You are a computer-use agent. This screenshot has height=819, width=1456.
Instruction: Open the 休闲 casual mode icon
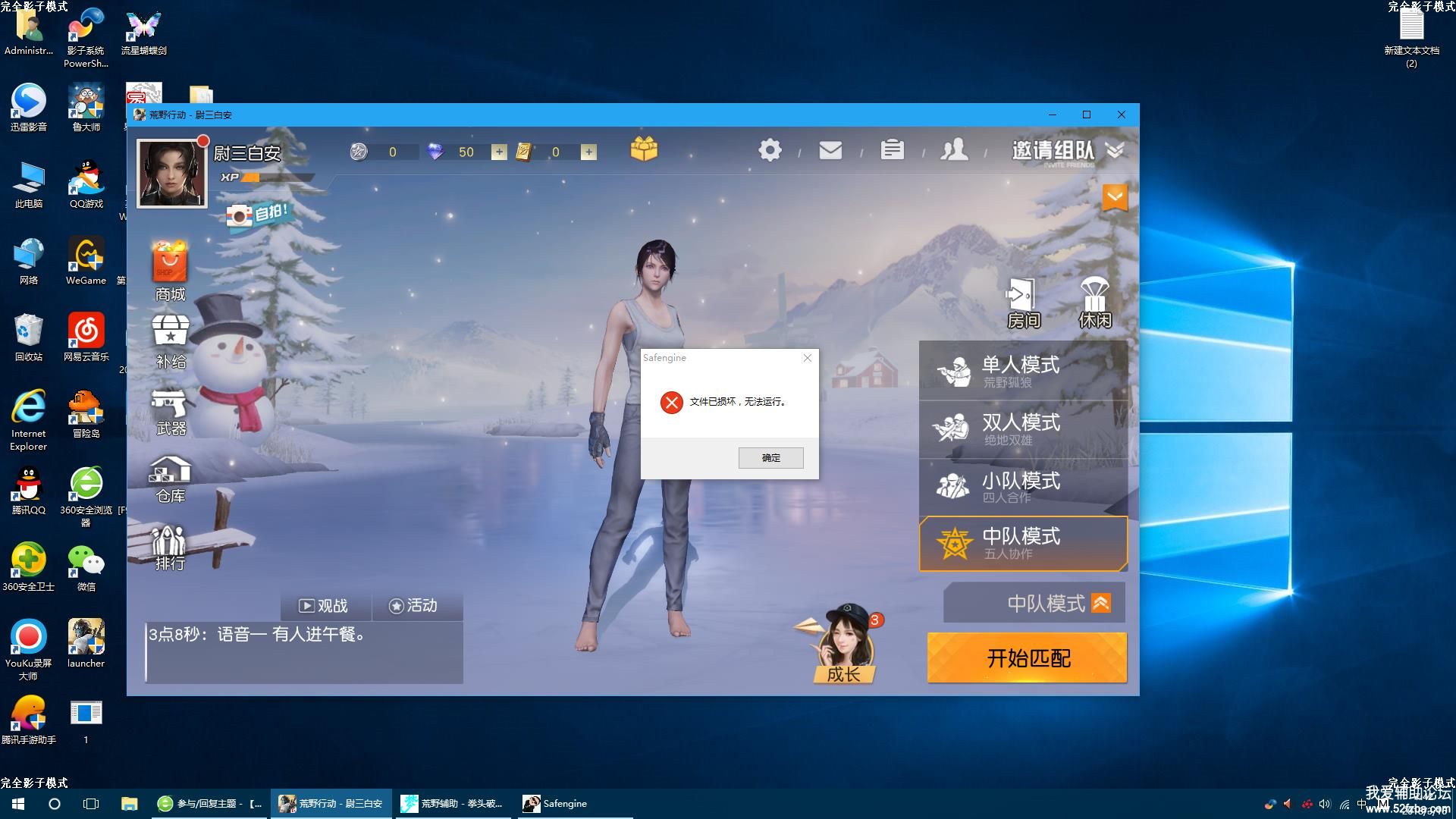pyautogui.click(x=1094, y=303)
